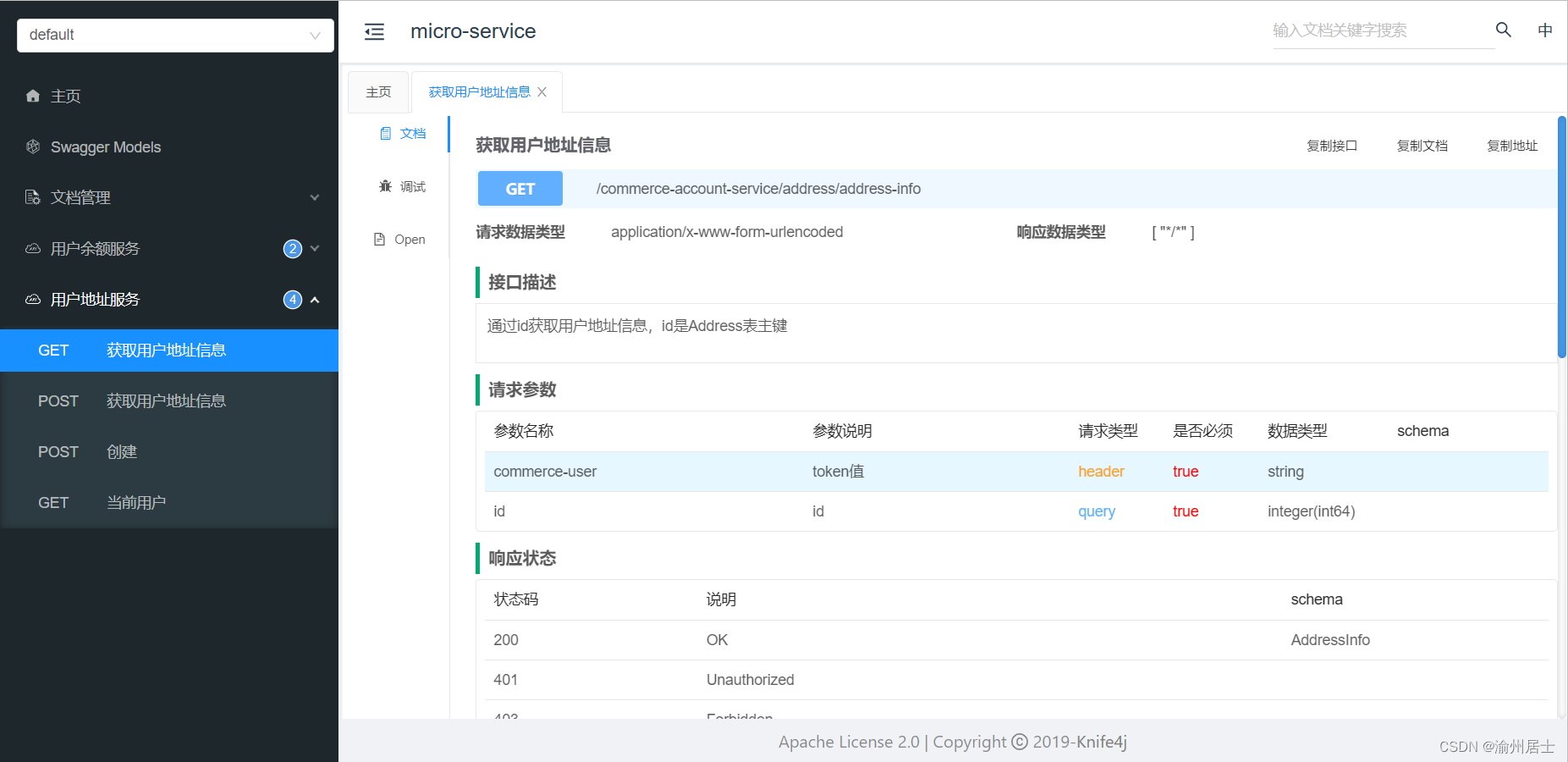Click the Open file icon below 调试
Image resolution: width=1568 pixels, height=762 pixels.
(378, 239)
